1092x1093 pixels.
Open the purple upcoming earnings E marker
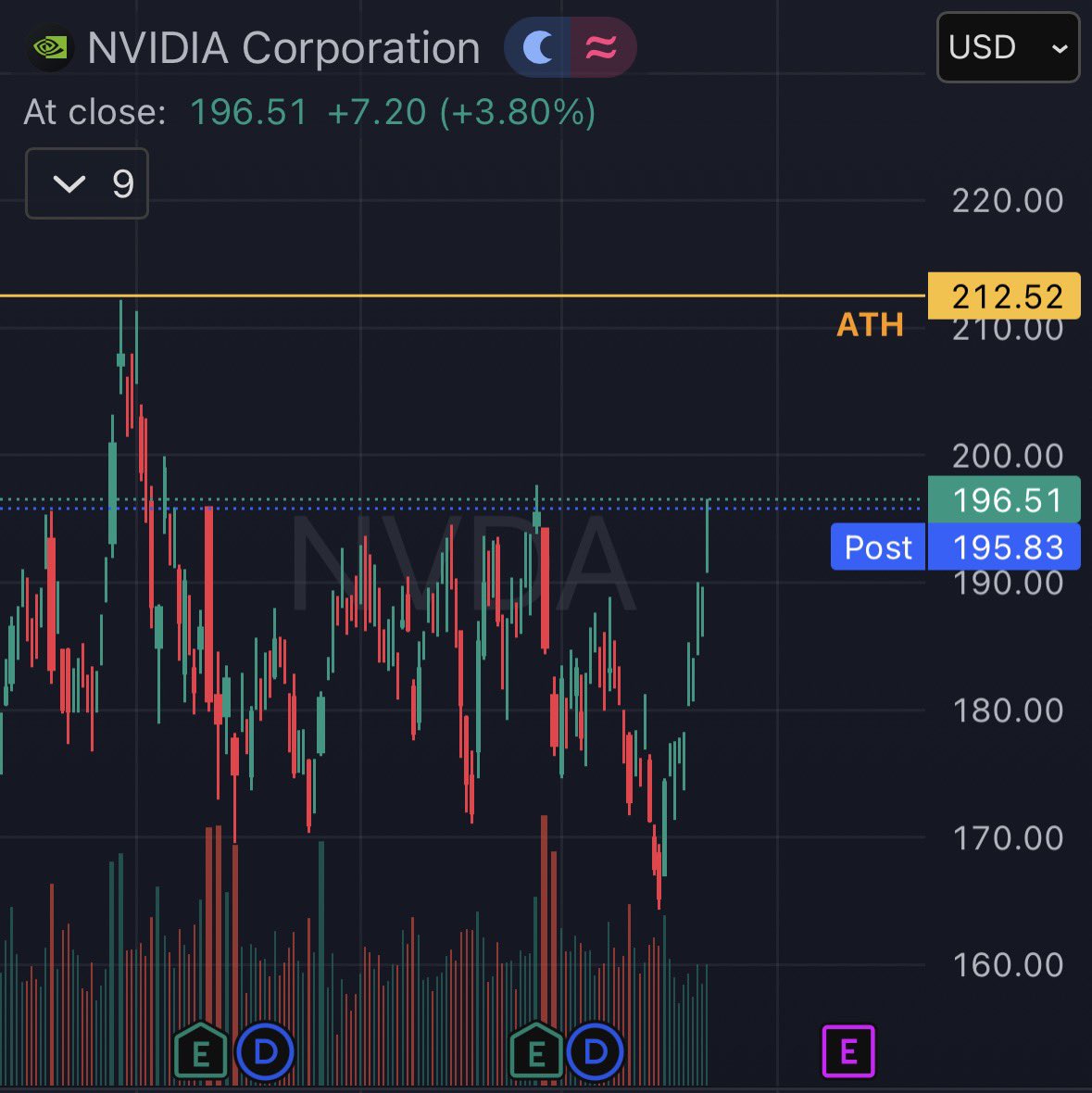click(x=848, y=1050)
